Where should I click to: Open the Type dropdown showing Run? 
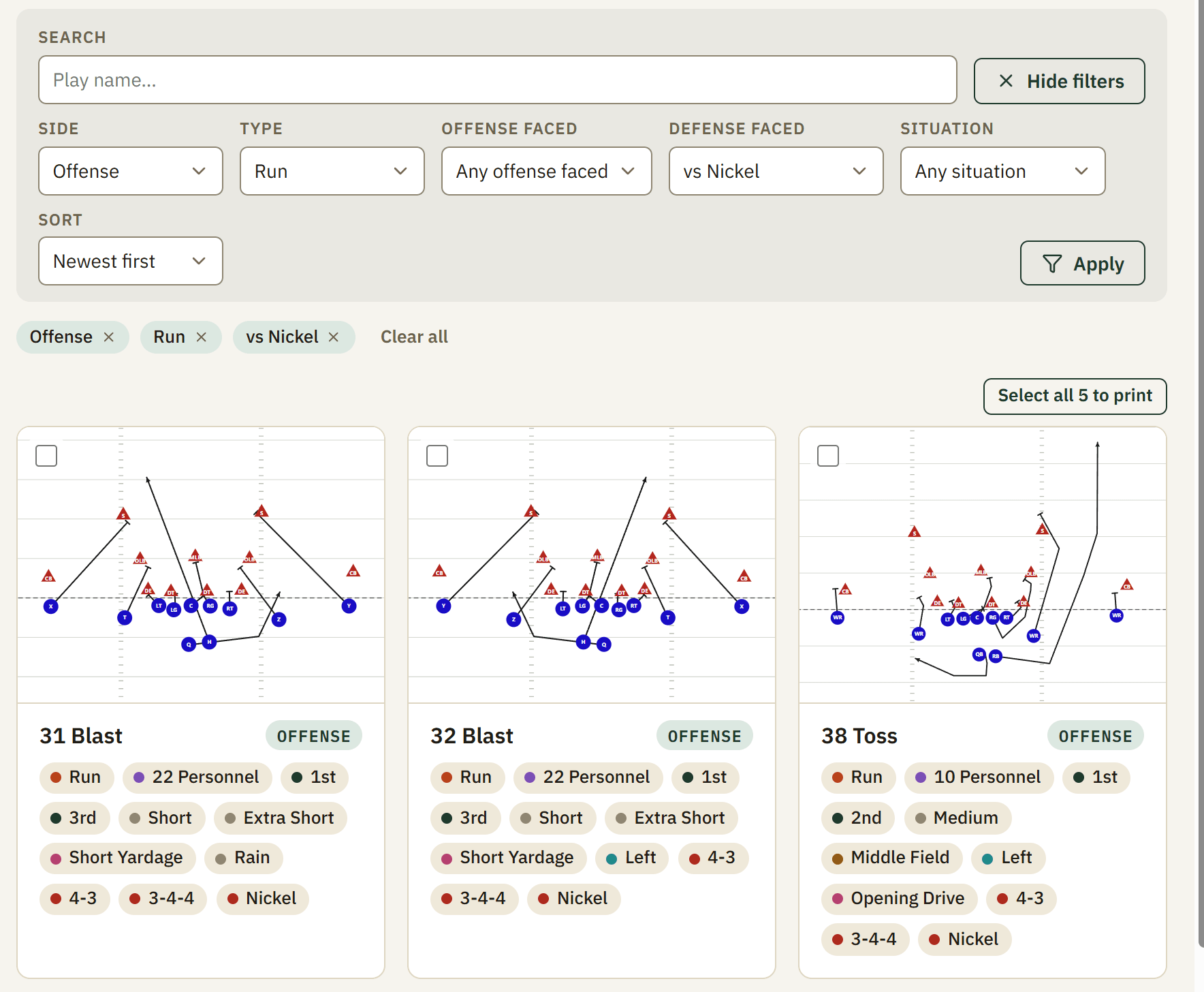pyautogui.click(x=332, y=171)
